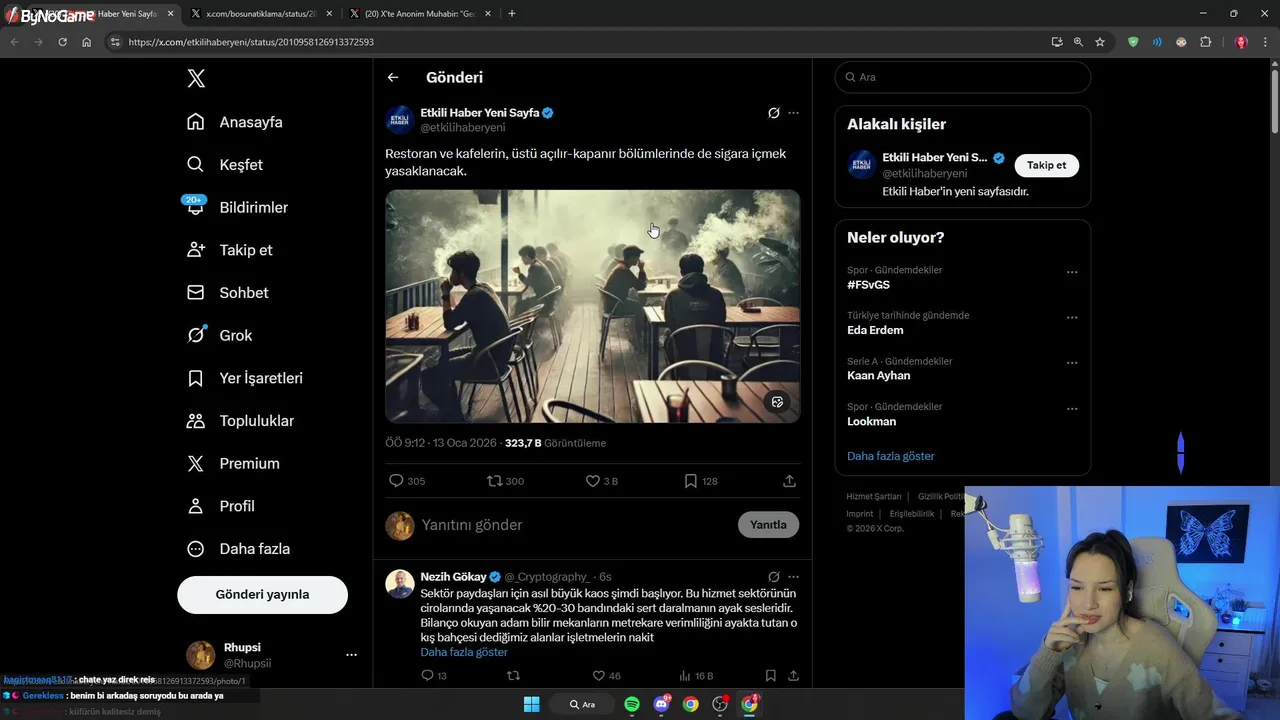Open the Profil page

click(x=220, y=506)
